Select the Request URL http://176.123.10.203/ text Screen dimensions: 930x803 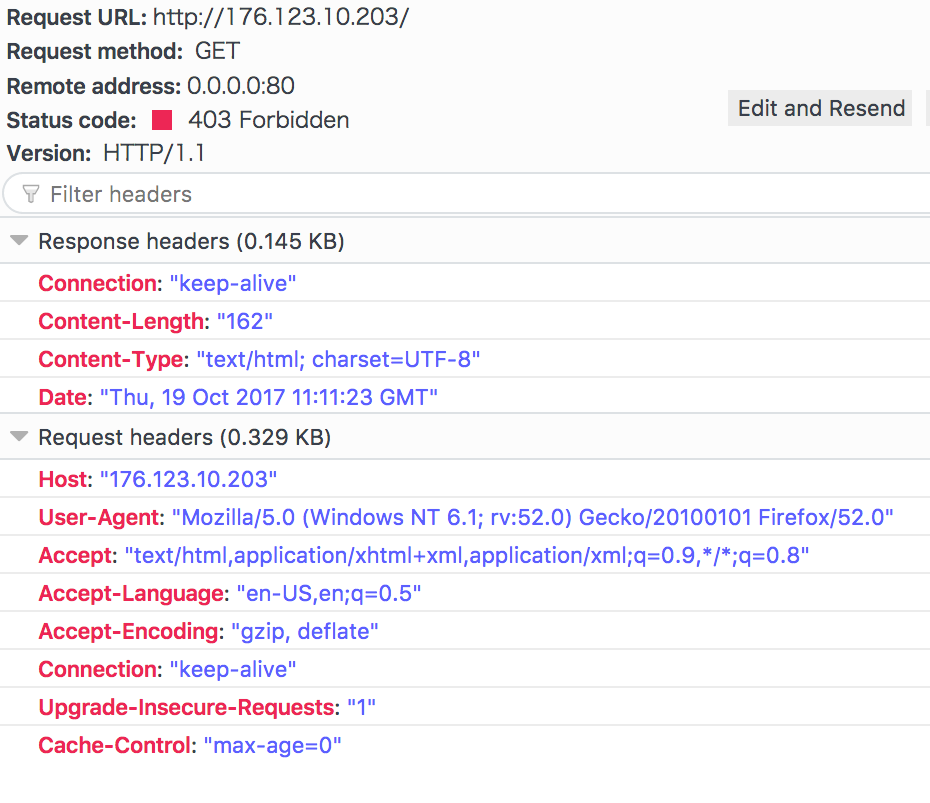(281, 17)
